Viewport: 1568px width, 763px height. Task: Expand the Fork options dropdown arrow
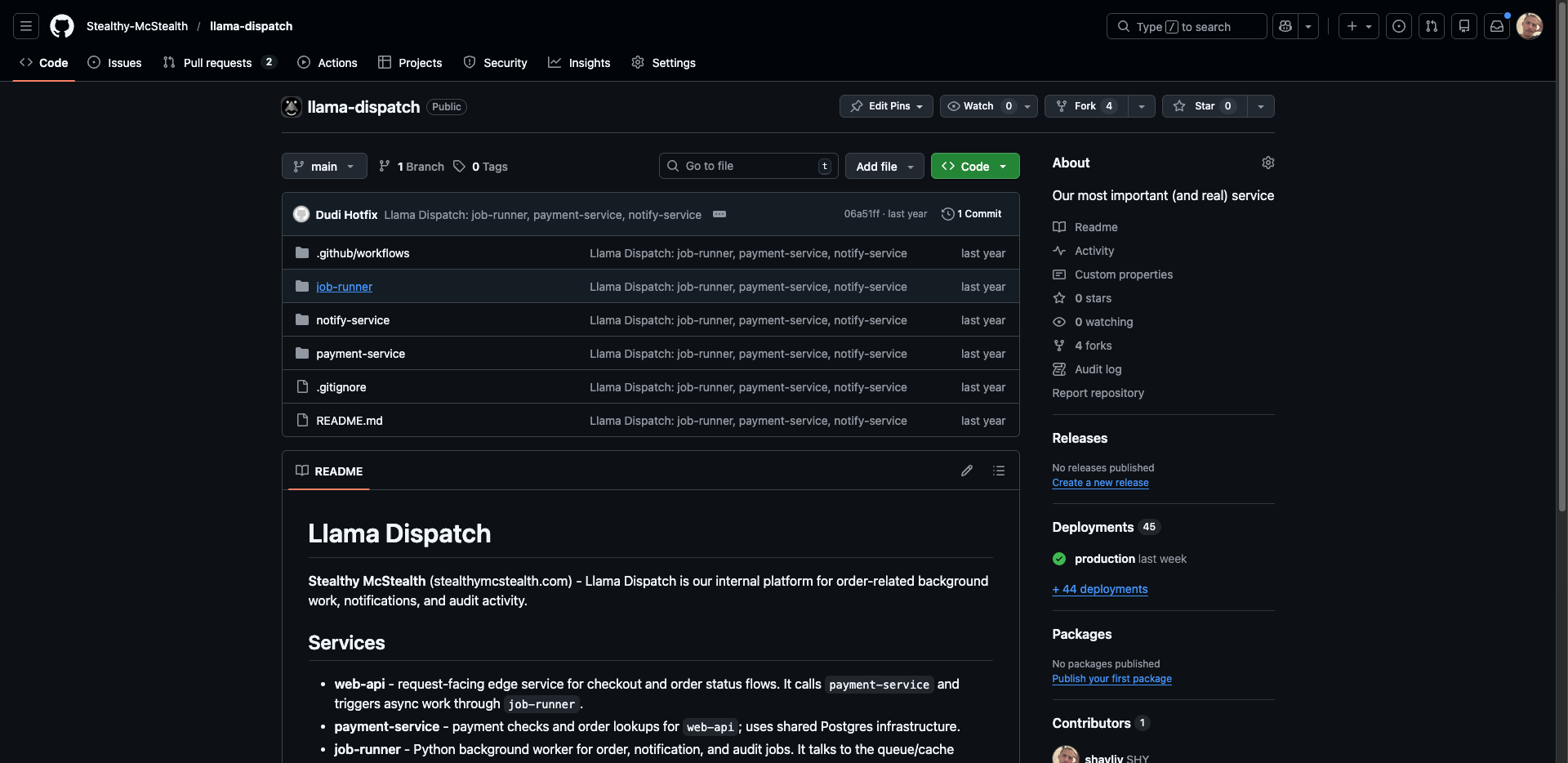[1142, 106]
